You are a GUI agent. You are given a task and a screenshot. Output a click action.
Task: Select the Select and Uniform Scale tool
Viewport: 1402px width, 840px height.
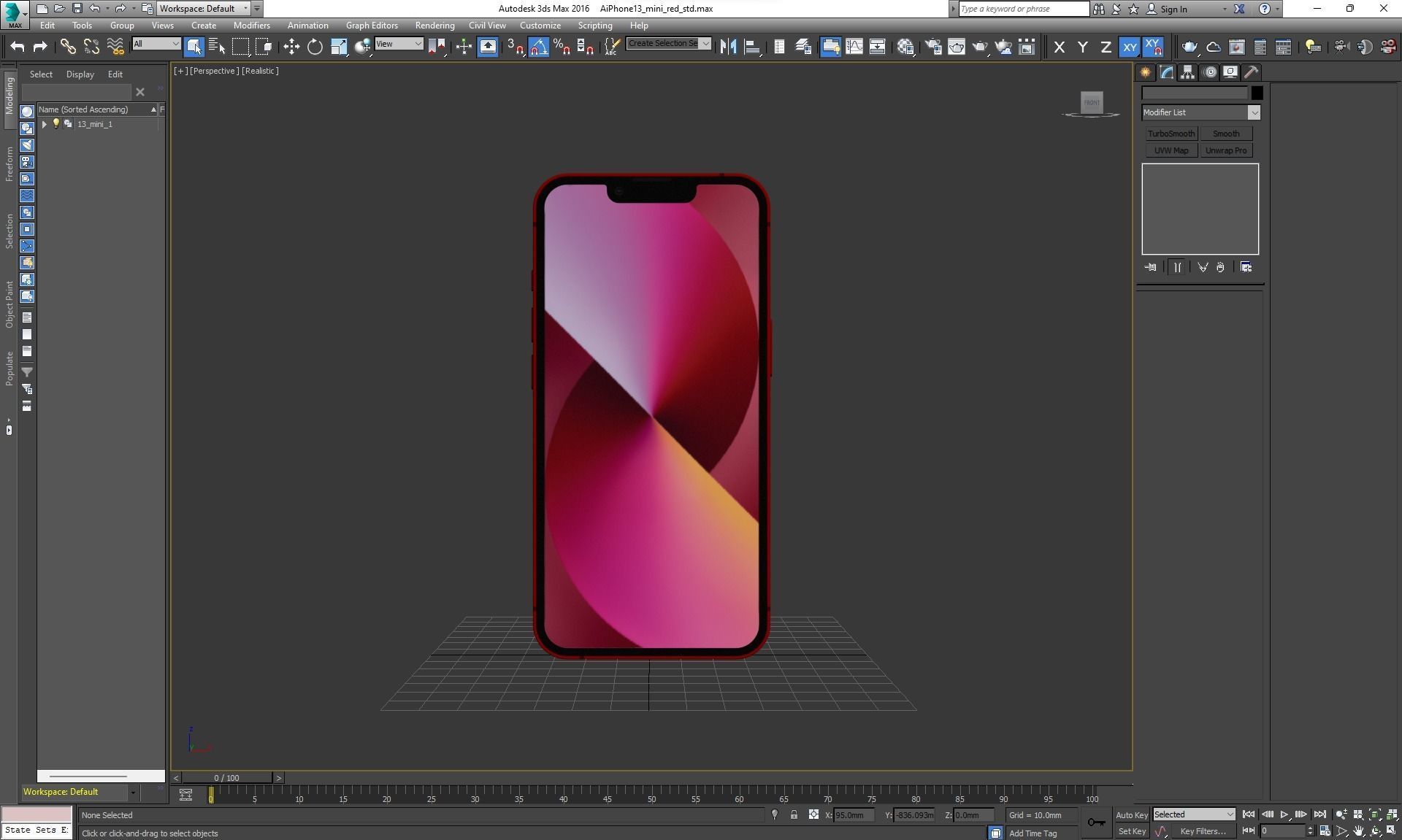tap(339, 47)
